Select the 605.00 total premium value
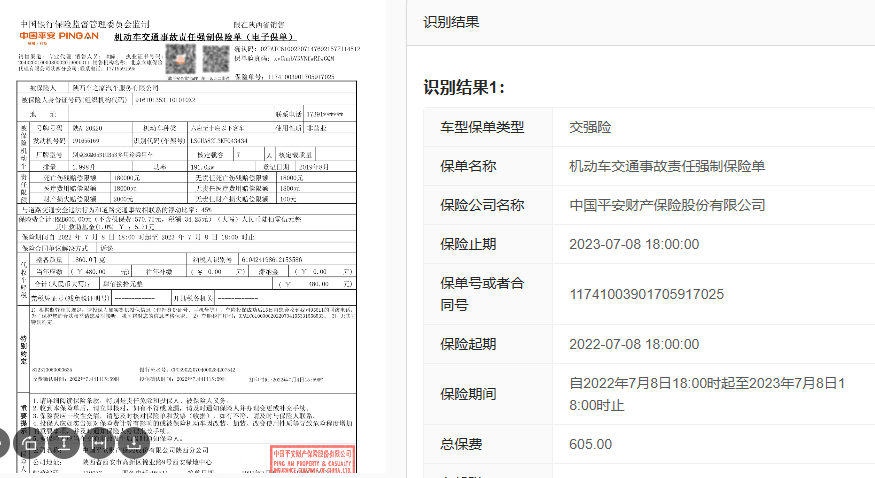The image size is (875, 478). pyautogui.click(x=590, y=445)
